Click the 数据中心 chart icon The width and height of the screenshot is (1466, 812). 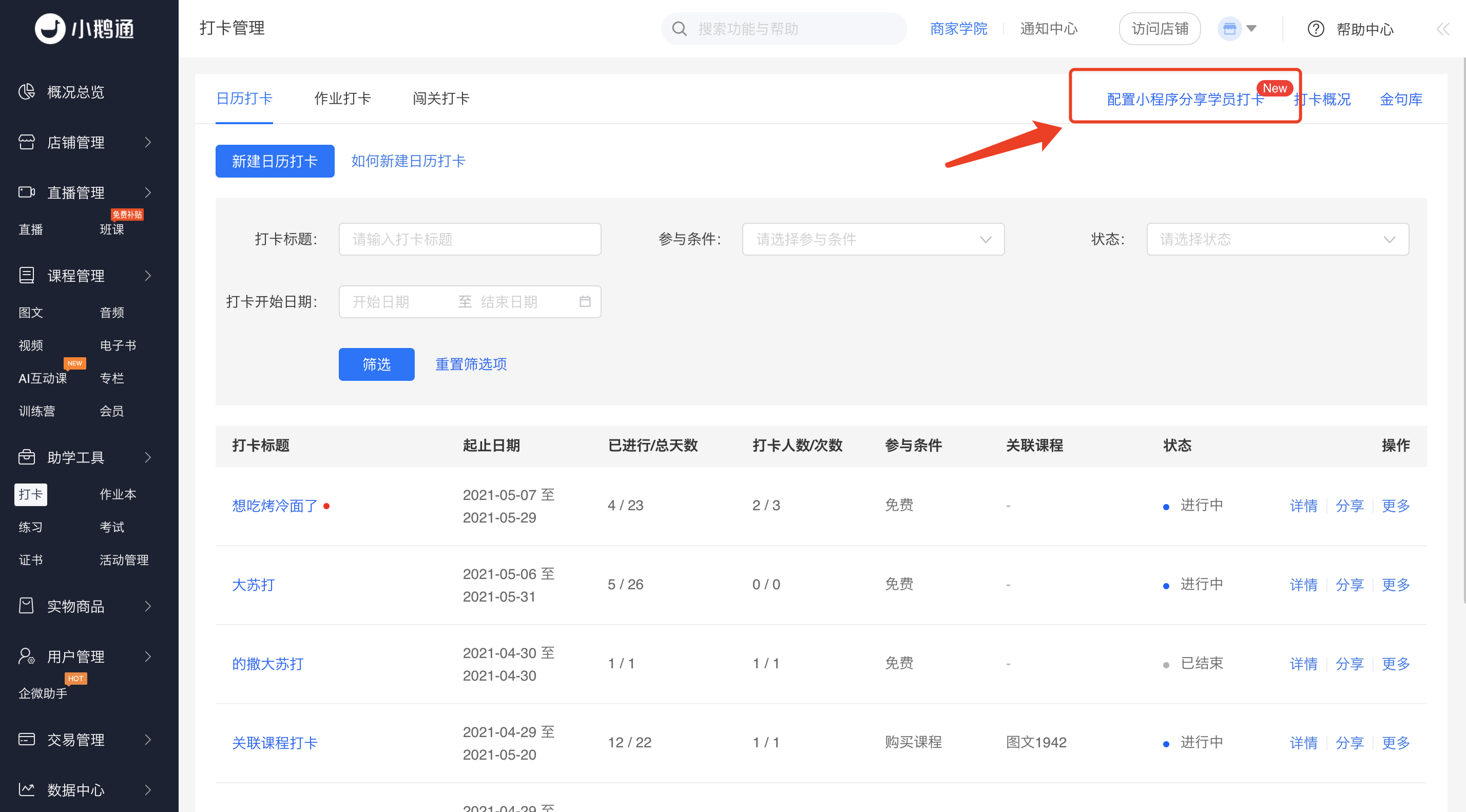(x=27, y=789)
